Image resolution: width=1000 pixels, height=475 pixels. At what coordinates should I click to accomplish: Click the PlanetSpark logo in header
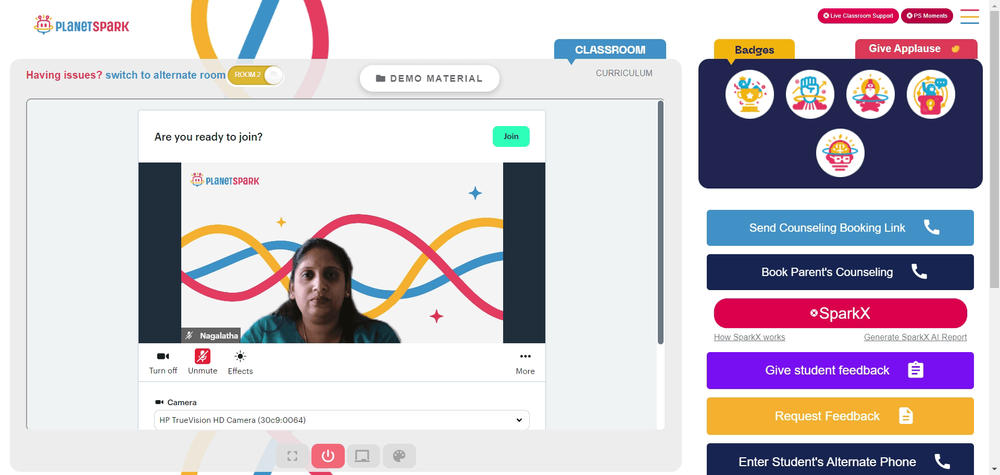82,26
